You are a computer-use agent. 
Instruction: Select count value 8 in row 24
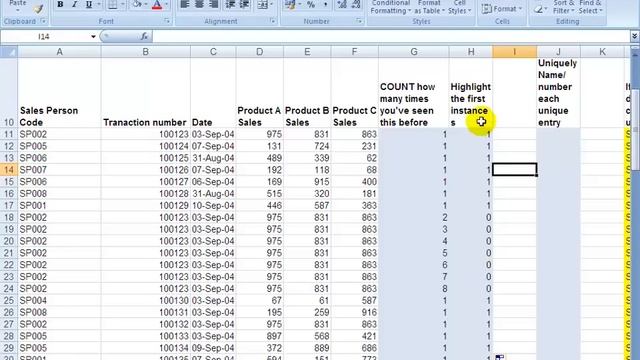pyautogui.click(x=413, y=289)
